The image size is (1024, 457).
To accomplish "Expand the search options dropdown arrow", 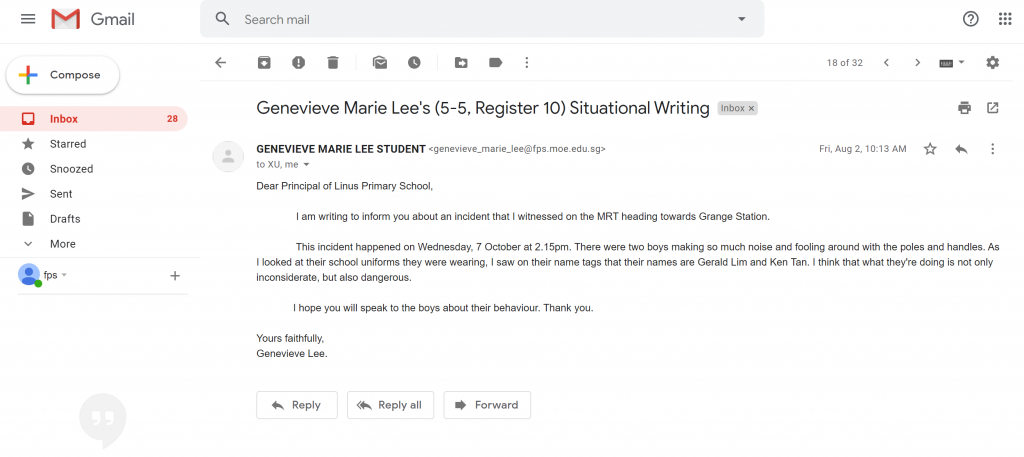I will pos(741,19).
